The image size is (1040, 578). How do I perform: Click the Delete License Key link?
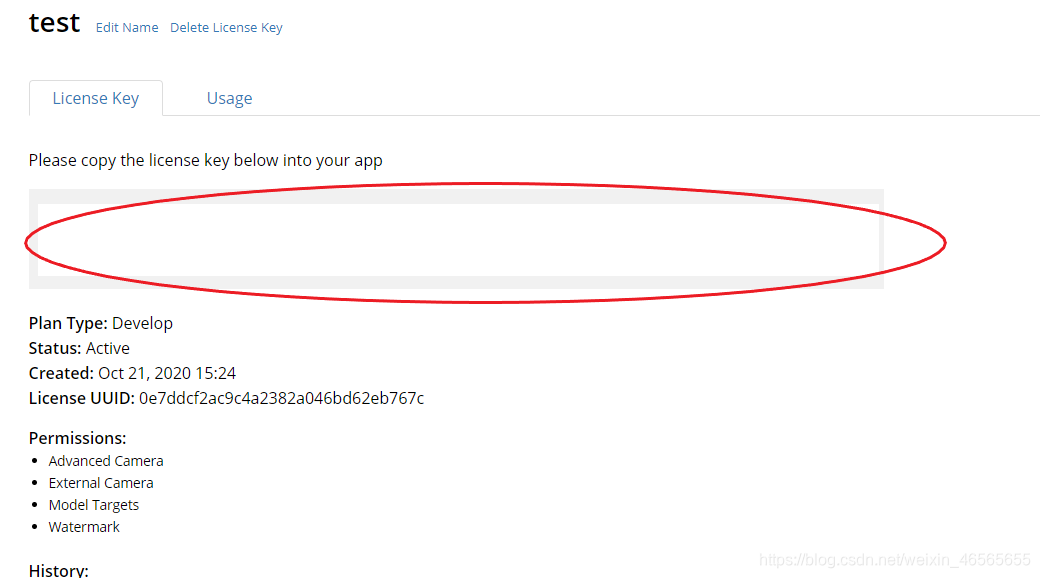coord(226,27)
